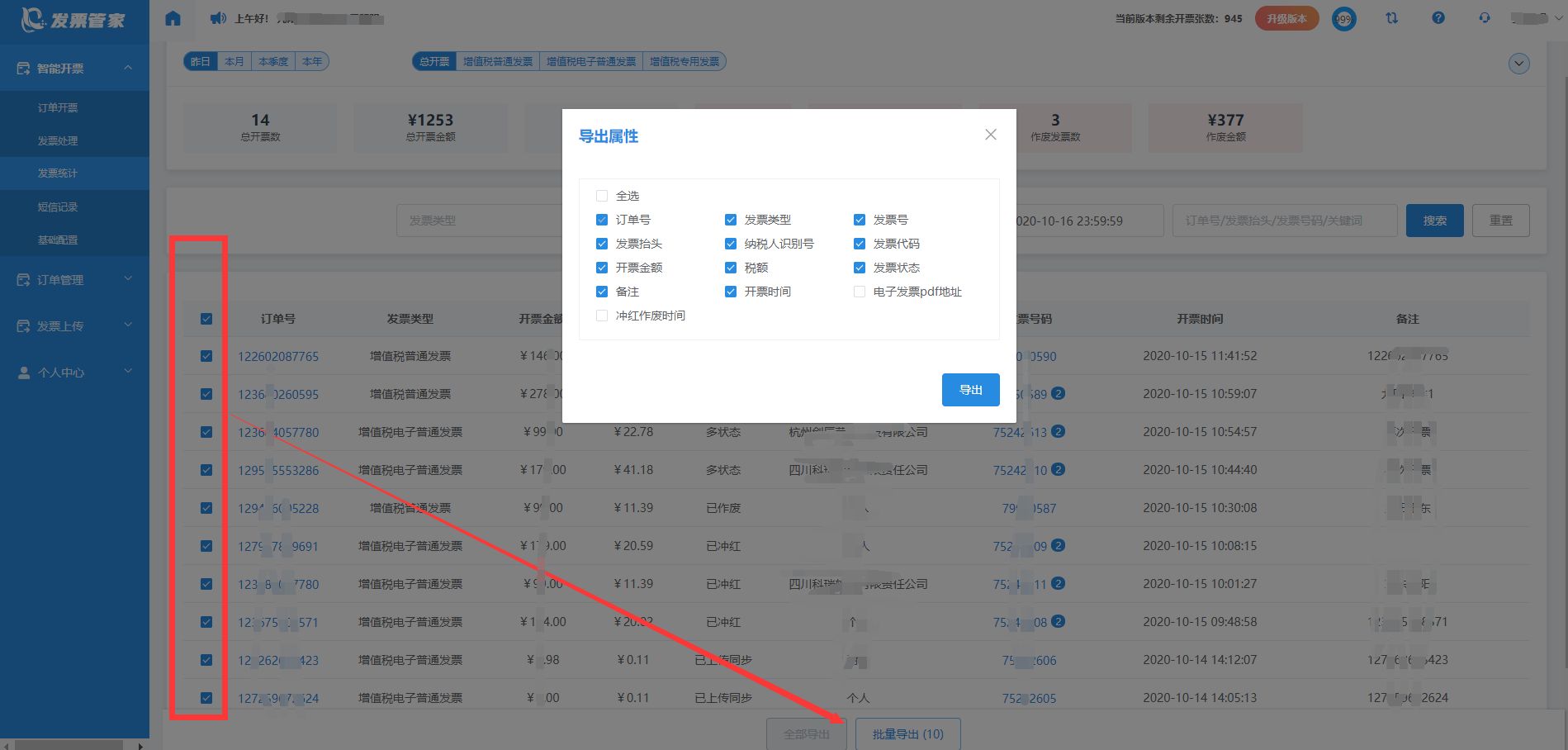Select the 本季度 time range tab
Screen dimensions: 1568x750
click(x=273, y=61)
